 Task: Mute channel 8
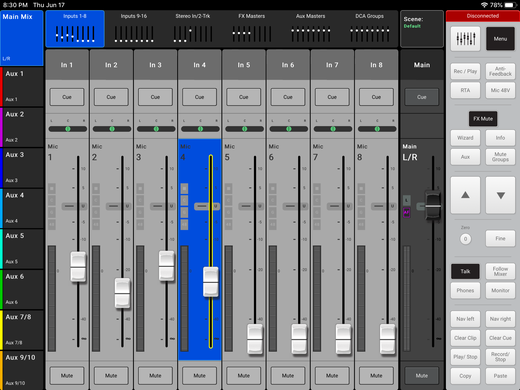(376, 376)
